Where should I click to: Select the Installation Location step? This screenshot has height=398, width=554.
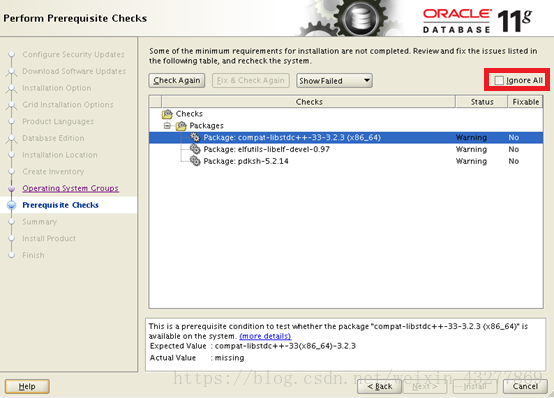pyautogui.click(x=60, y=155)
